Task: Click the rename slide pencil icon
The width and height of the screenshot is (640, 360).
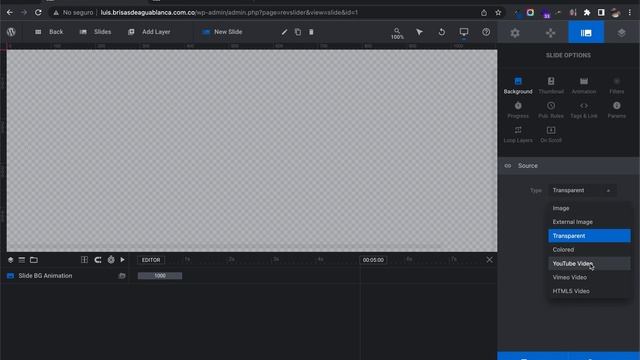Action: (284, 32)
